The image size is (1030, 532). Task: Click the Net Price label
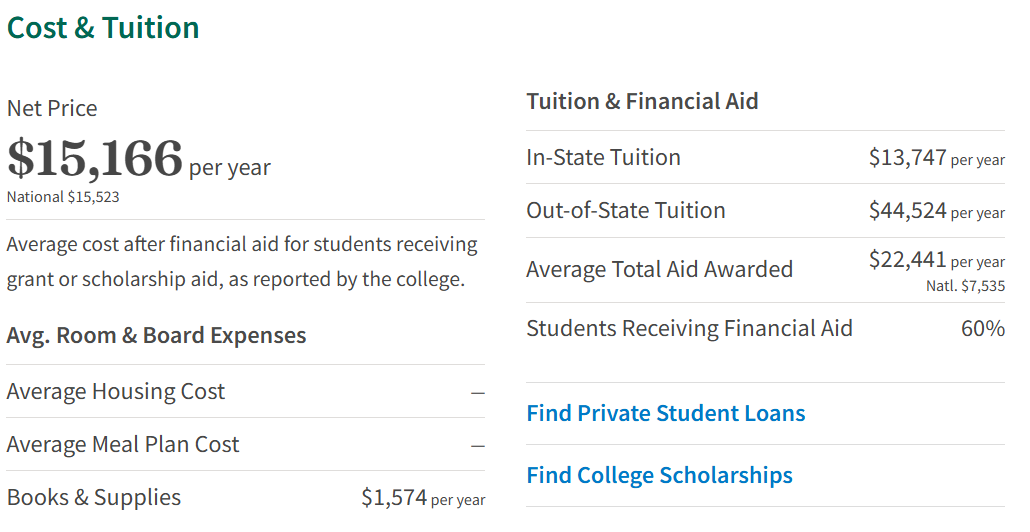pos(52,109)
